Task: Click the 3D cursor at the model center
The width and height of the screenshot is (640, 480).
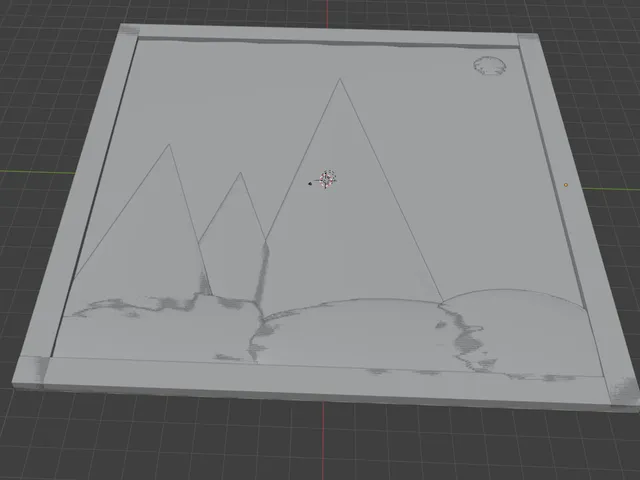Action: click(327, 179)
